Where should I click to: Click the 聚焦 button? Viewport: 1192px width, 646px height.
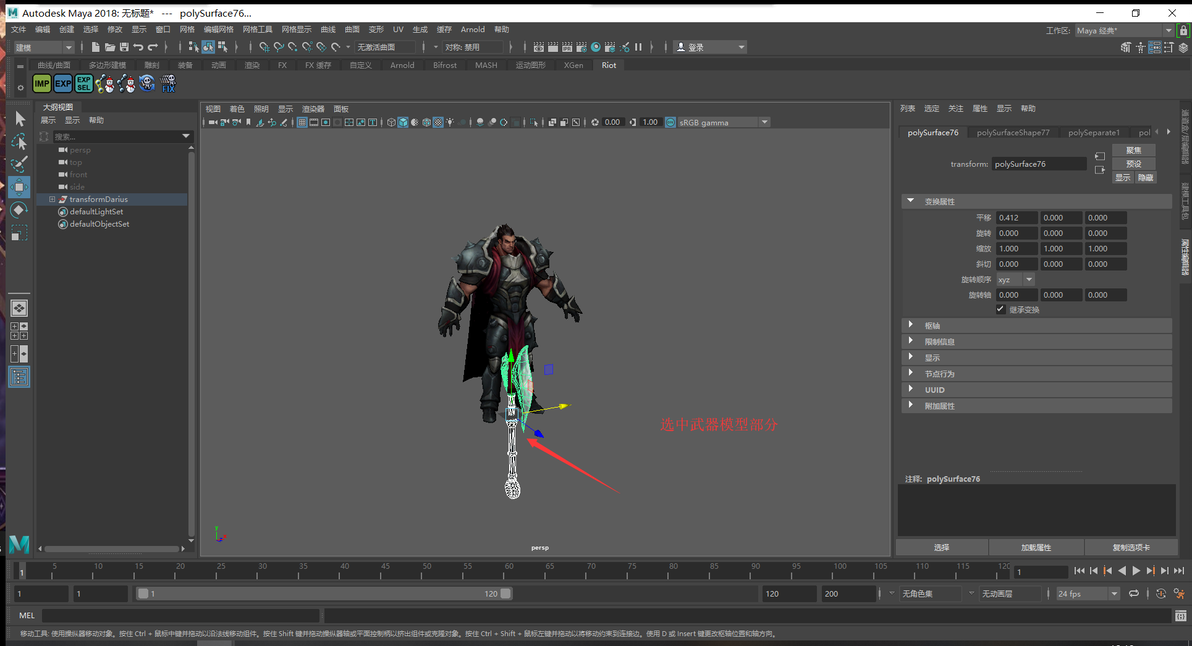tap(1133, 151)
